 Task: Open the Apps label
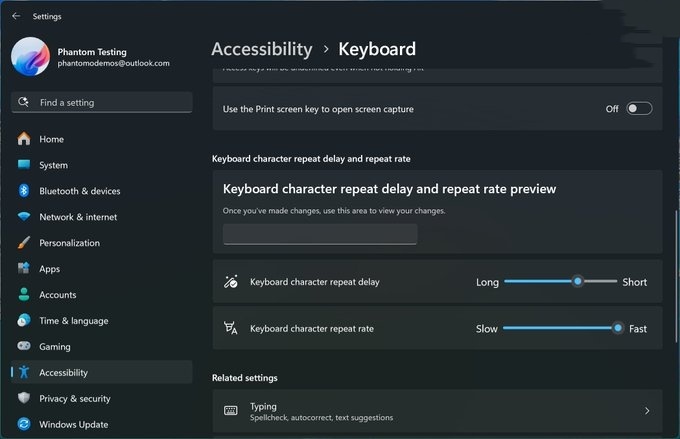tap(49, 269)
